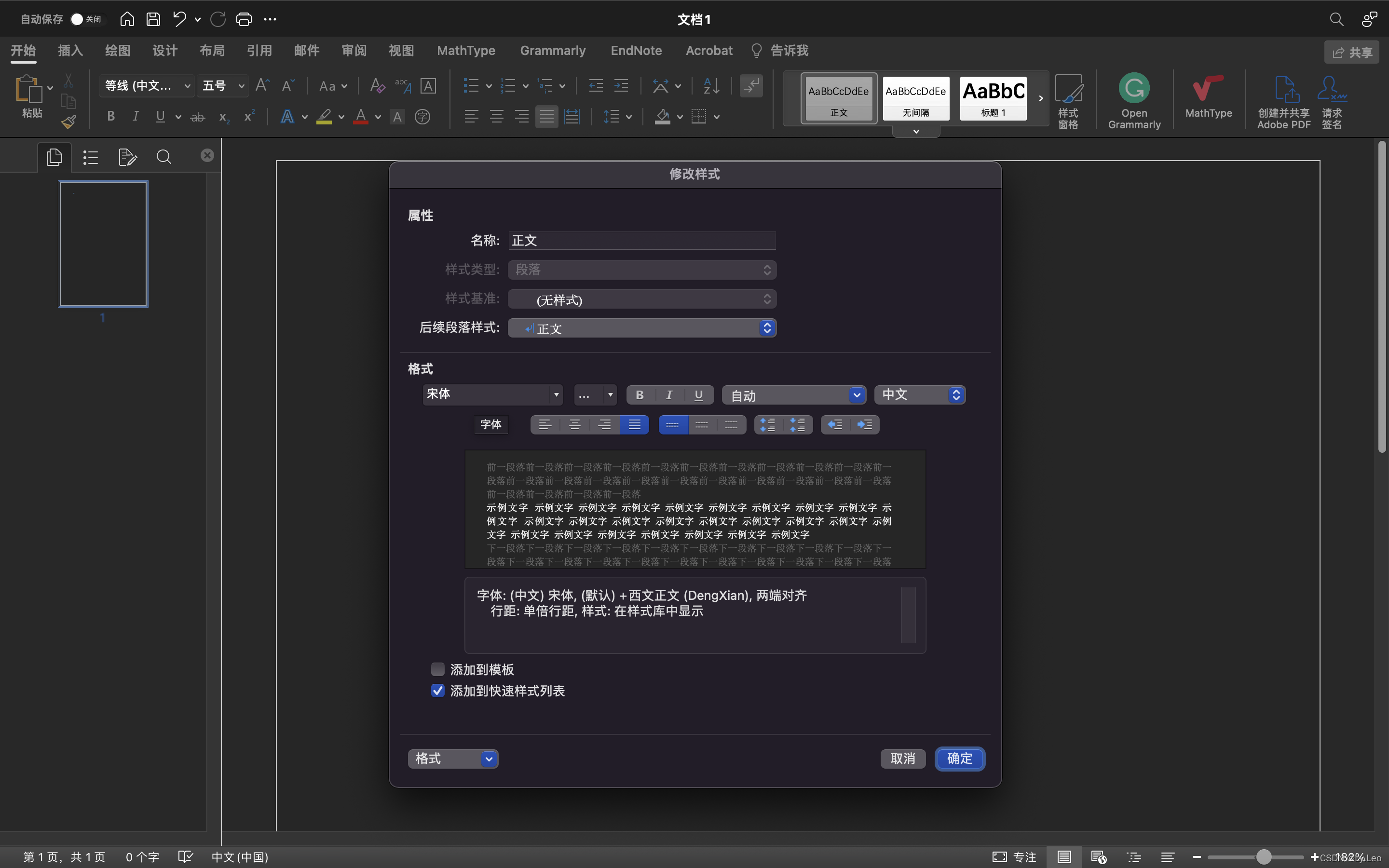1389x868 pixels.
Task: Open the 格式 dropdown at dialog bottom
Action: pyautogui.click(x=453, y=759)
